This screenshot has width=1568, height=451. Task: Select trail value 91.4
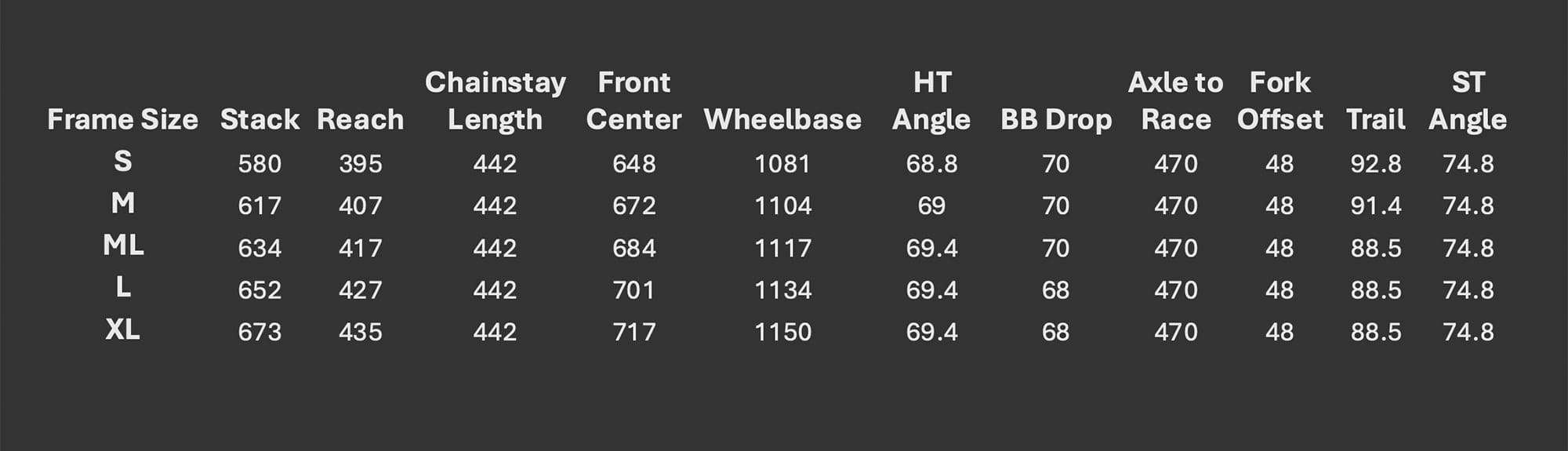point(1375,206)
